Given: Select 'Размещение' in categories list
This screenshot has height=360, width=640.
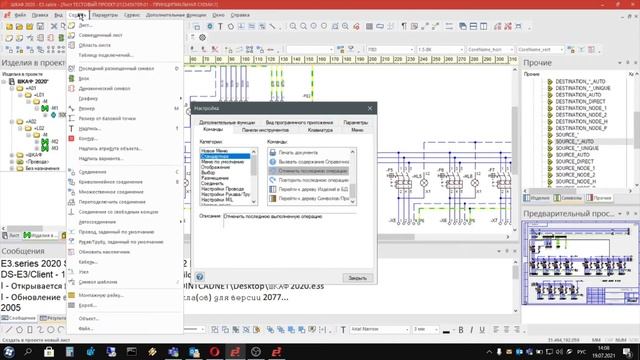Looking at the screenshot, I should tap(215, 178).
